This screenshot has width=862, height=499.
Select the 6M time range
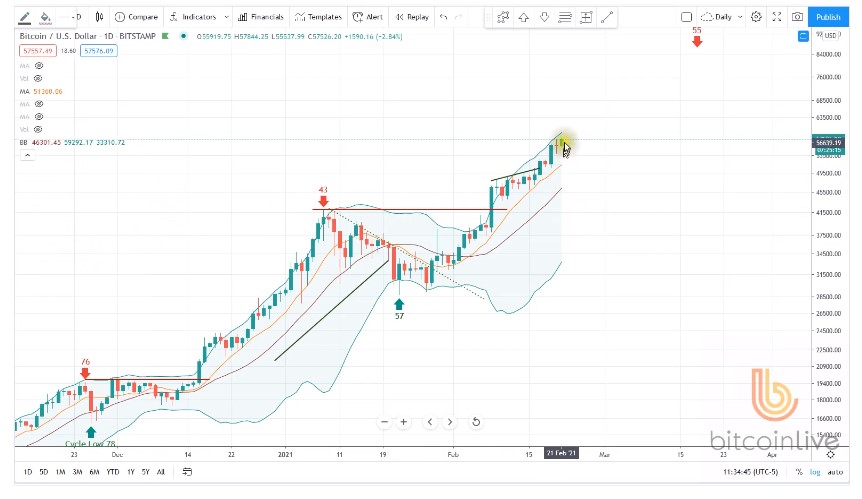(x=94, y=472)
